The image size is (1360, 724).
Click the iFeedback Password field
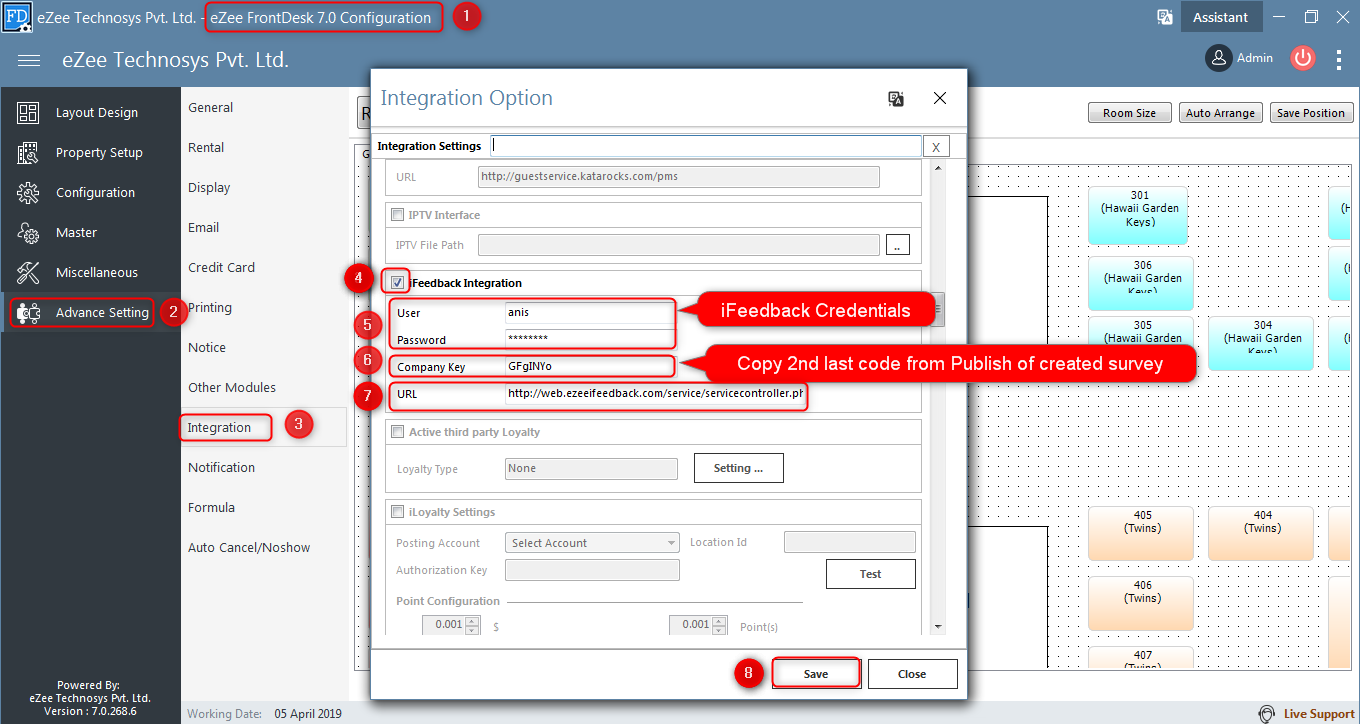589,339
